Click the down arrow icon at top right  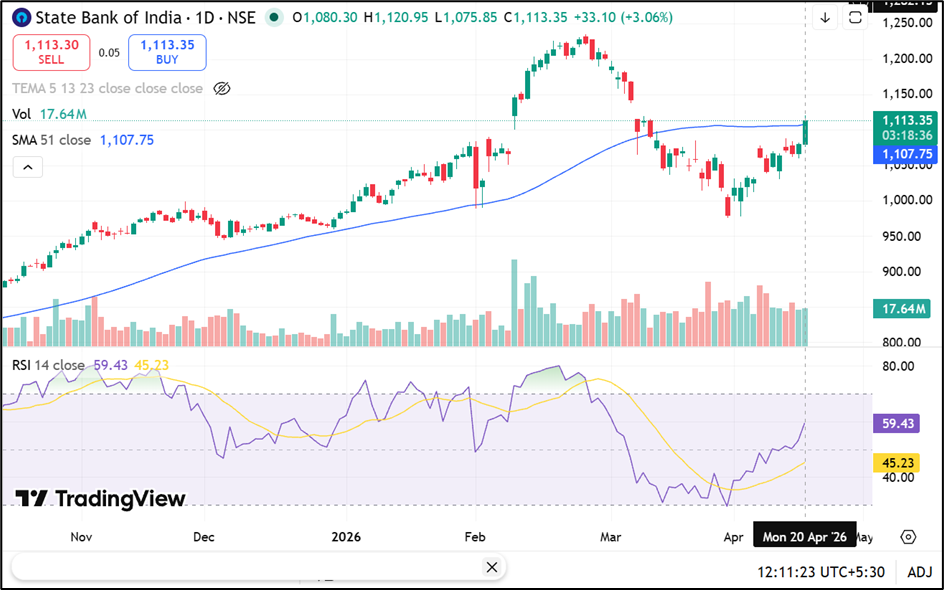pyautogui.click(x=825, y=18)
